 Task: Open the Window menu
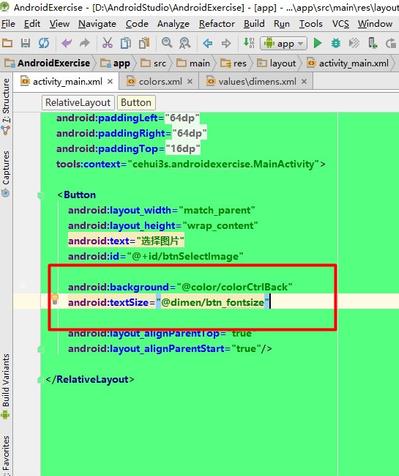pos(375,24)
